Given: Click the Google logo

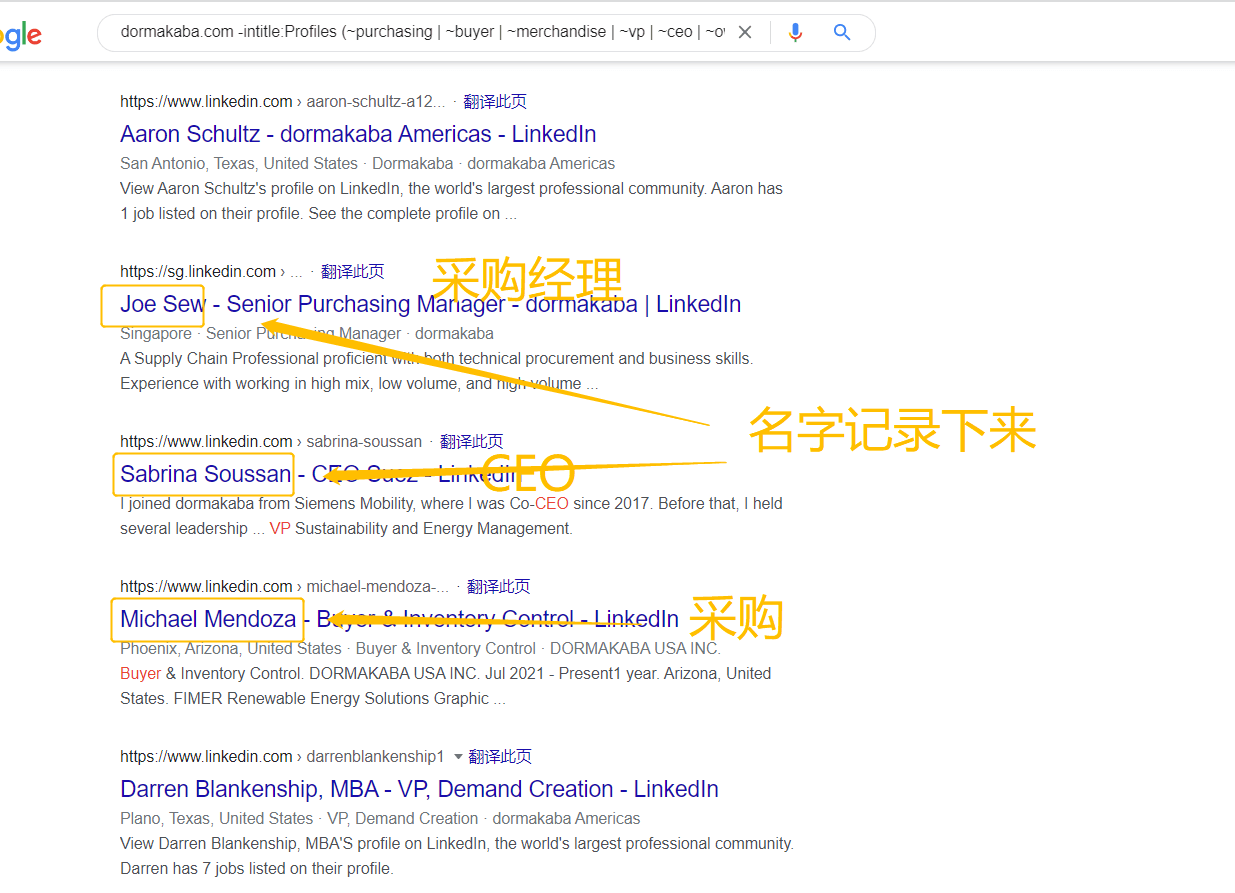Looking at the screenshot, I should [21, 36].
